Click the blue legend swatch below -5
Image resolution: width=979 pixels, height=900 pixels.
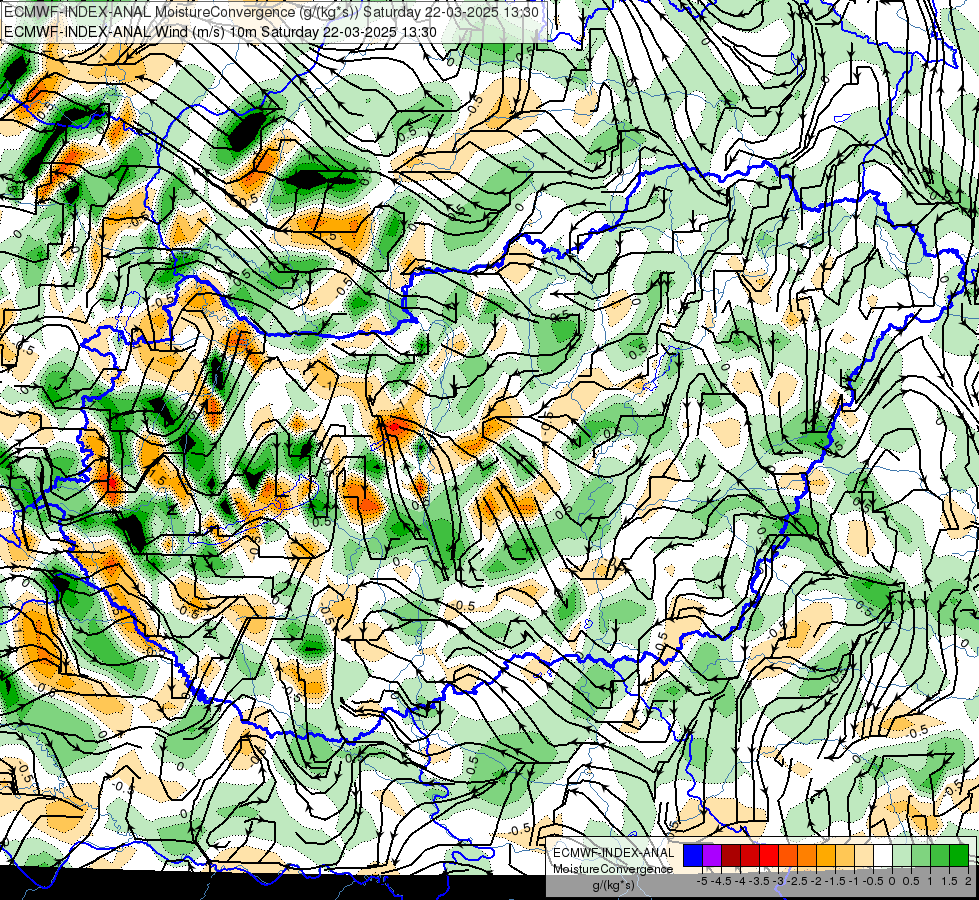692,856
